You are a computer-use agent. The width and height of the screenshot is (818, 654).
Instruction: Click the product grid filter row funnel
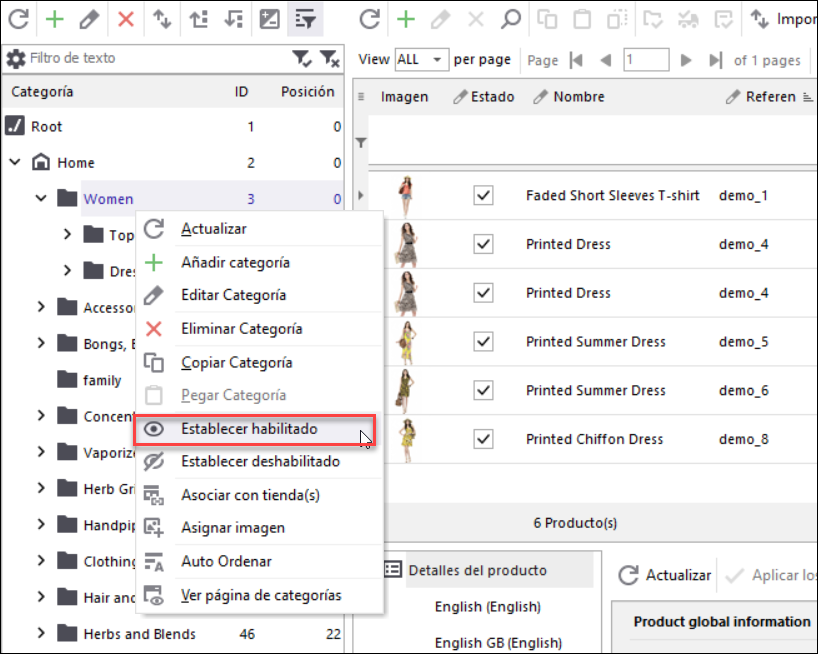click(360, 142)
